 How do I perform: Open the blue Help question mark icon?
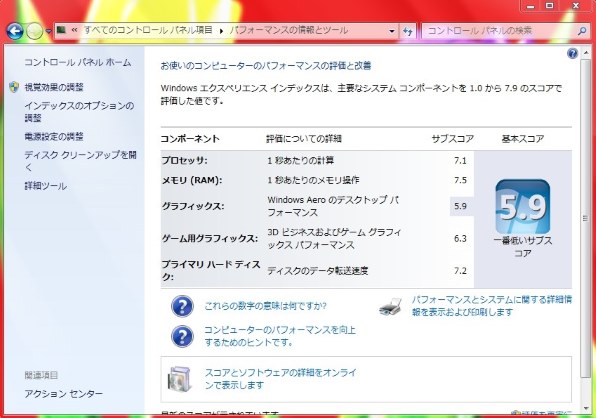(x=572, y=54)
